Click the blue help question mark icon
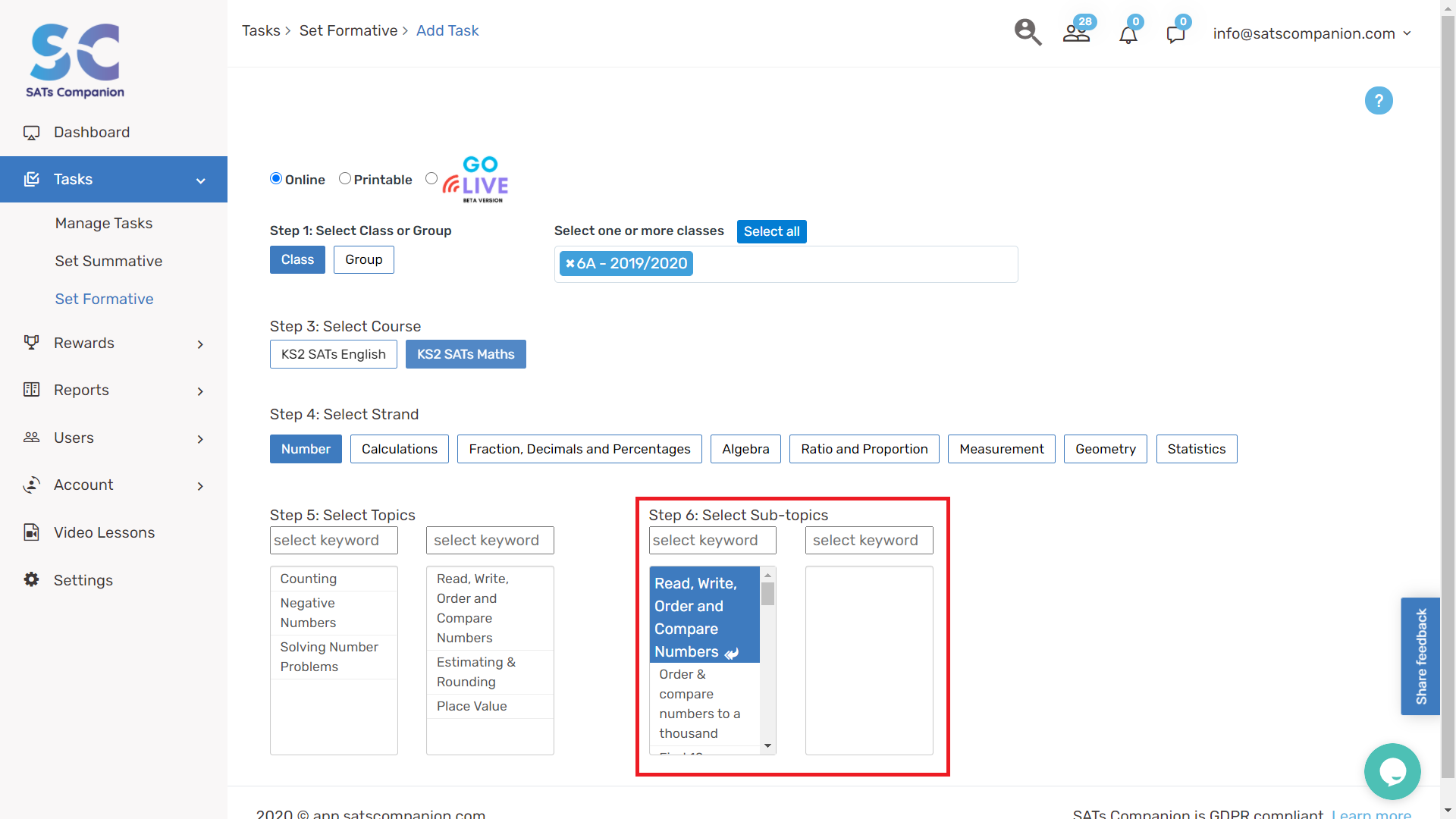The image size is (1456, 819). (1379, 100)
